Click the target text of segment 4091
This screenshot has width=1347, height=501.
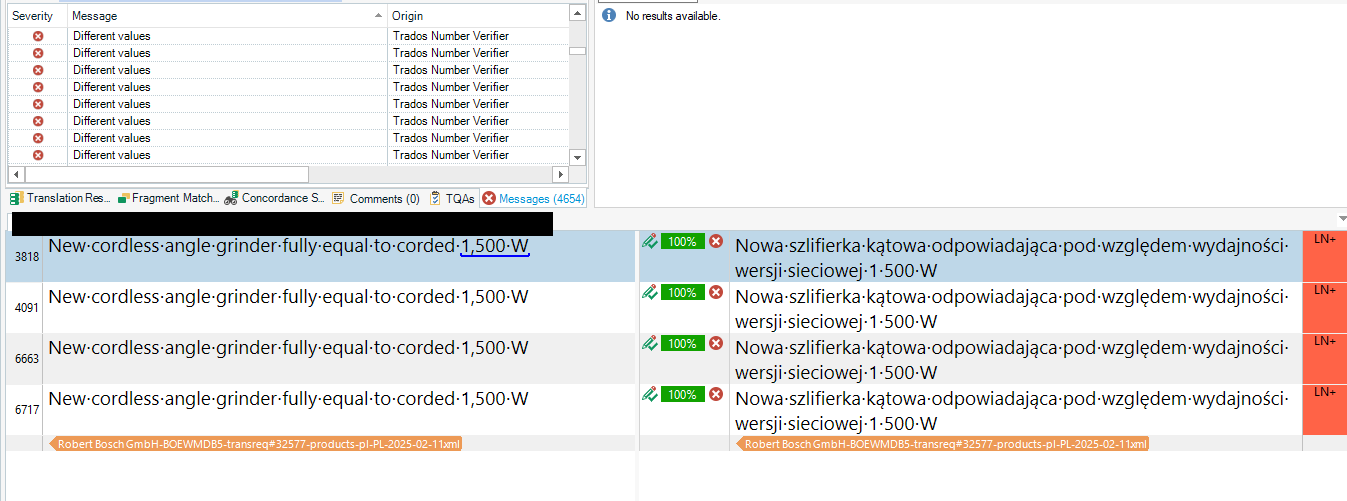coord(1010,308)
